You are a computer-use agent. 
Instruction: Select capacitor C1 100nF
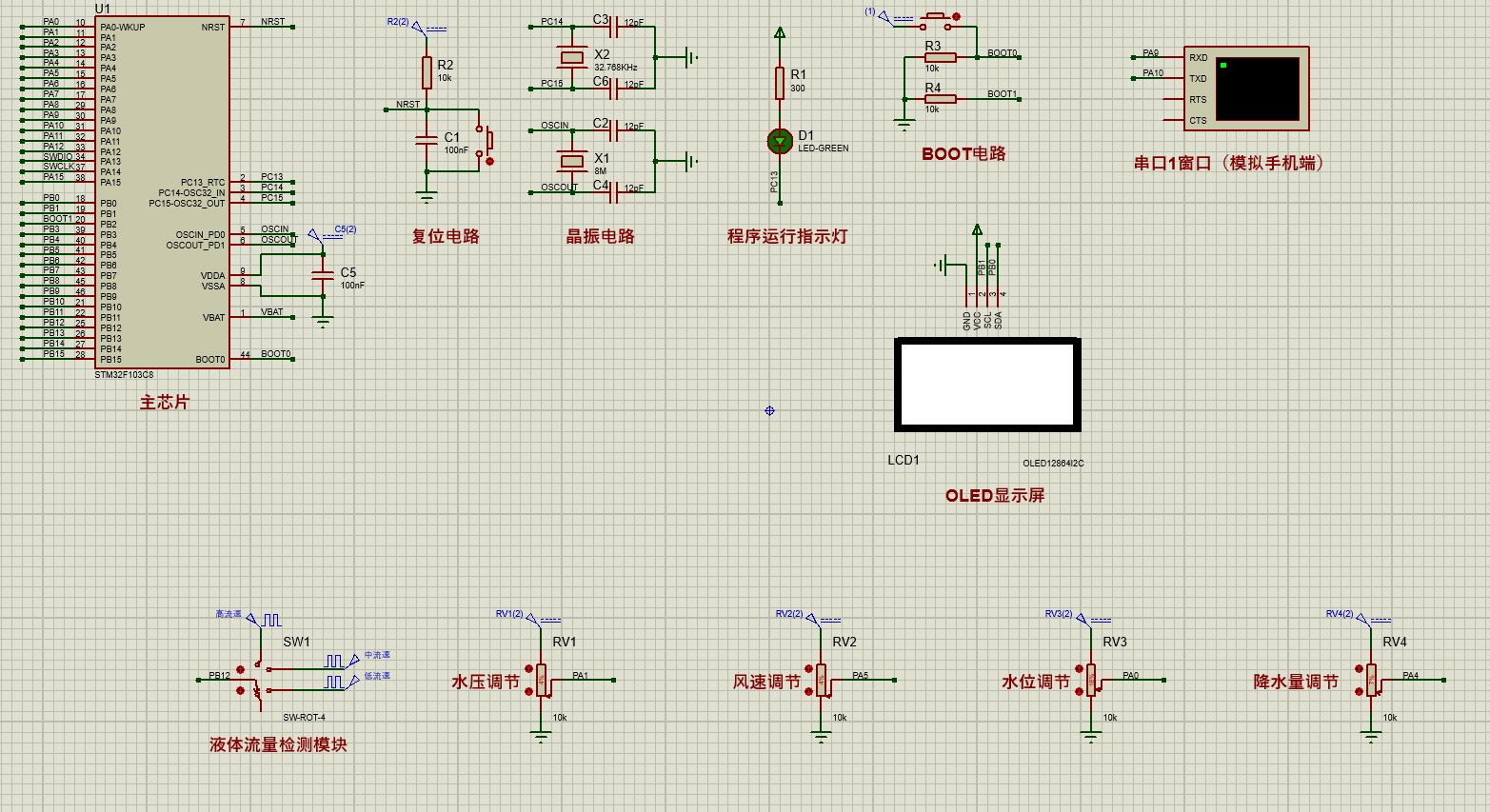coord(427,141)
